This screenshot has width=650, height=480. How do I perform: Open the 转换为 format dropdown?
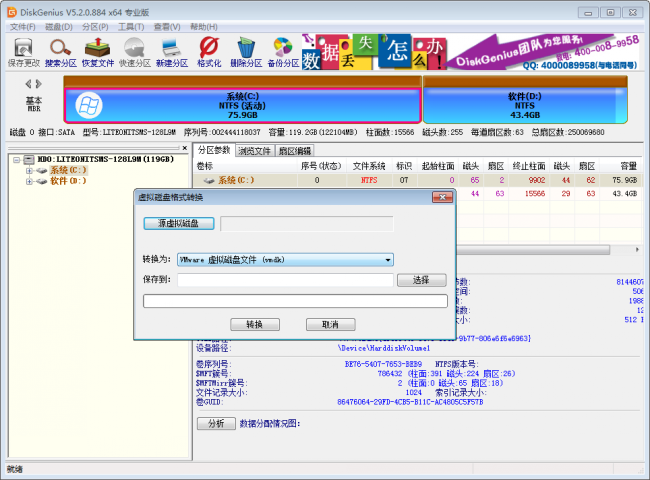pos(285,260)
